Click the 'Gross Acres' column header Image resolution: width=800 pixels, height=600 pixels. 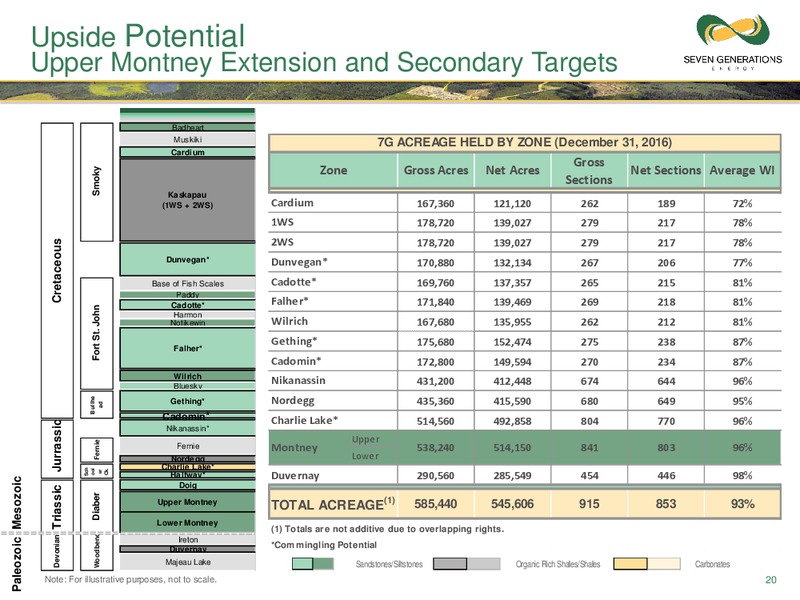pos(436,170)
